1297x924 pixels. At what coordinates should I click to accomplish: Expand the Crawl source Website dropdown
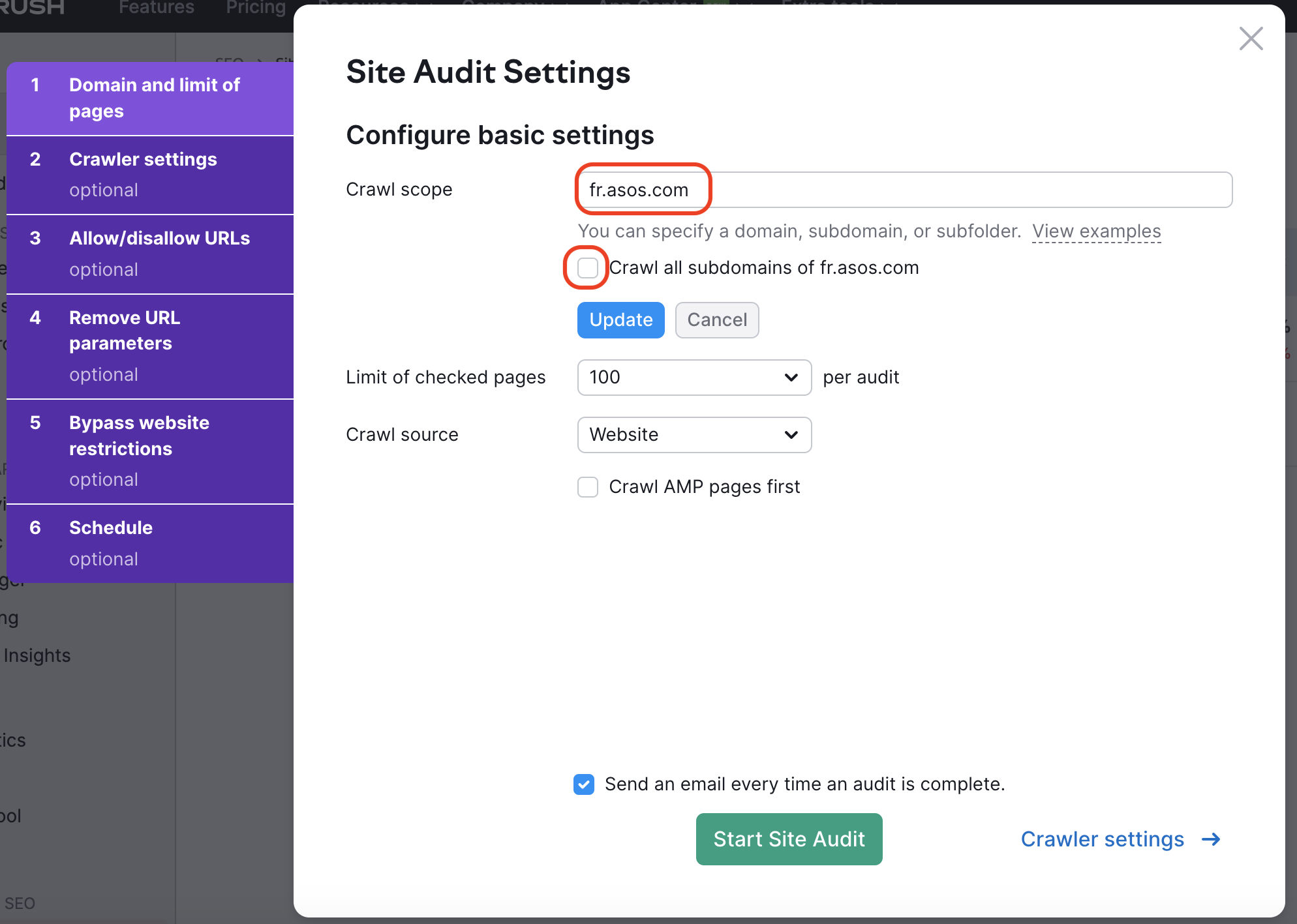click(x=694, y=435)
